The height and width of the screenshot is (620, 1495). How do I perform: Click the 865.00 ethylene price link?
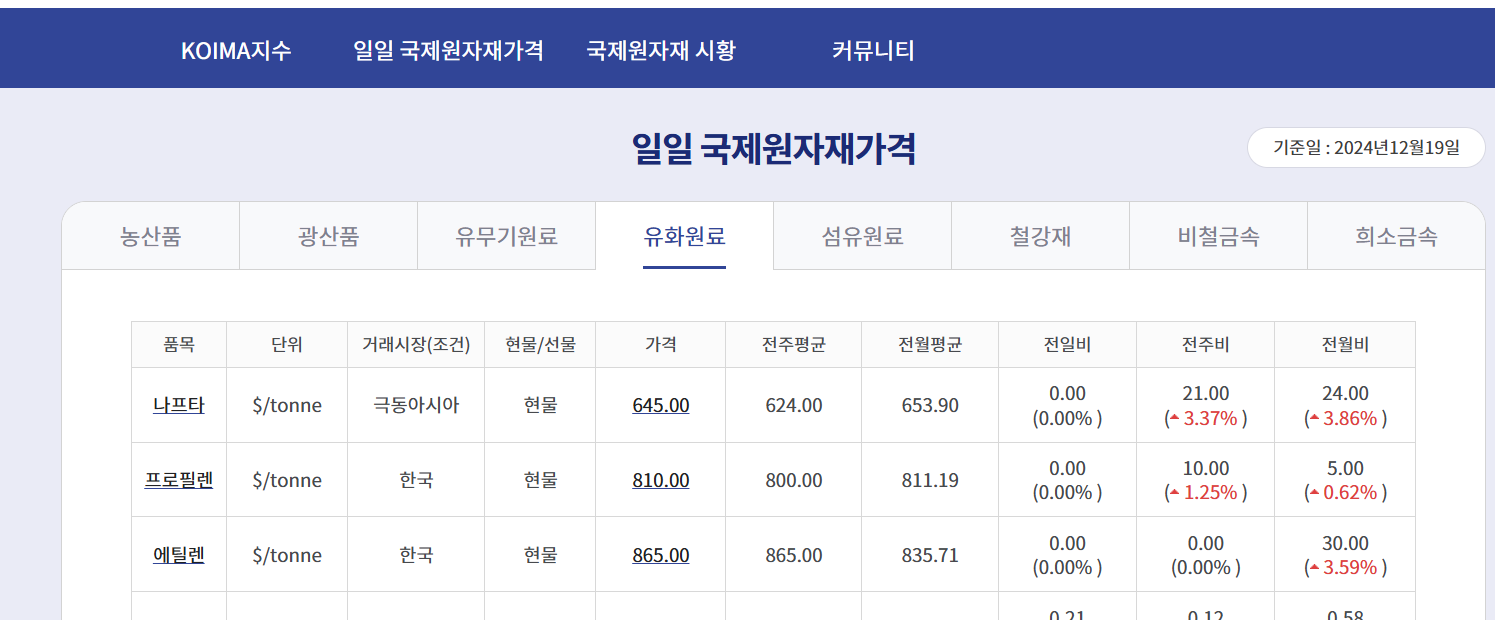click(661, 555)
